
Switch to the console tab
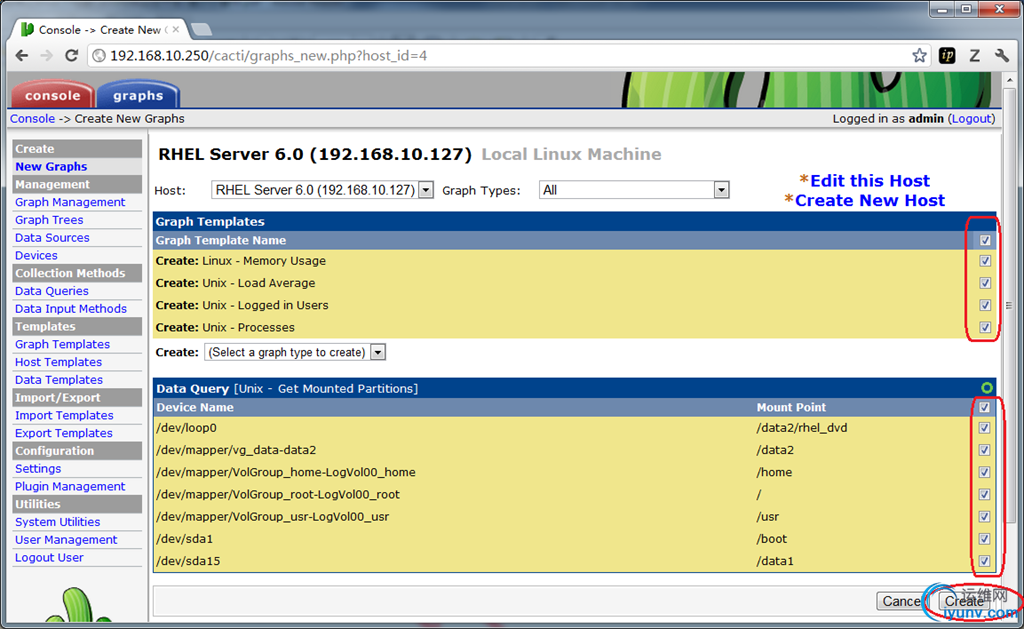(52, 95)
